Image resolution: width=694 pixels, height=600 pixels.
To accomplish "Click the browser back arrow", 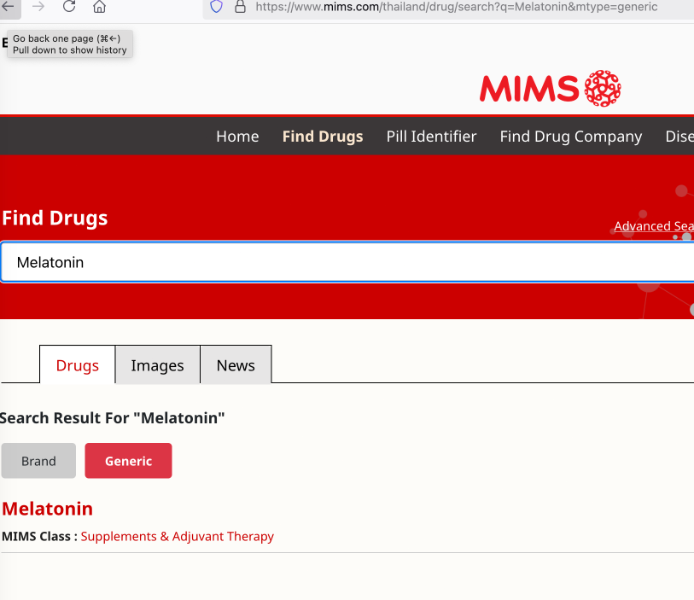I will 8,7.
